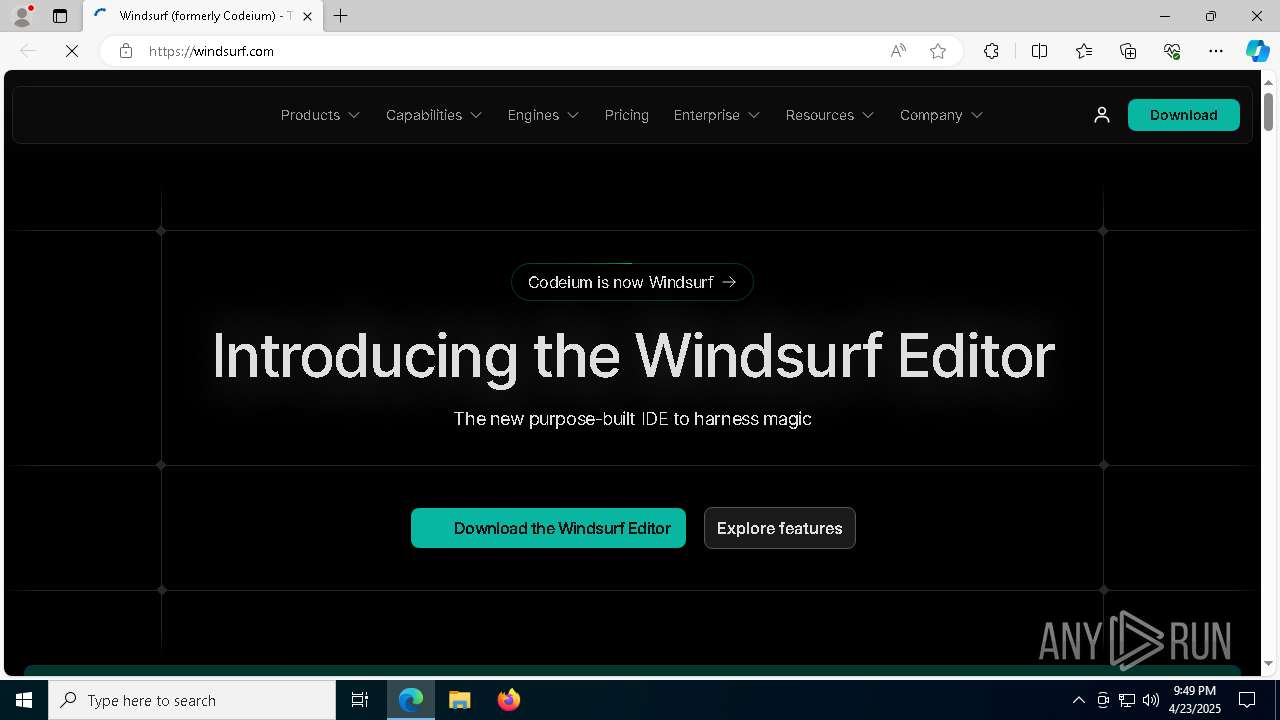Open the clock and calendar

1195,700
